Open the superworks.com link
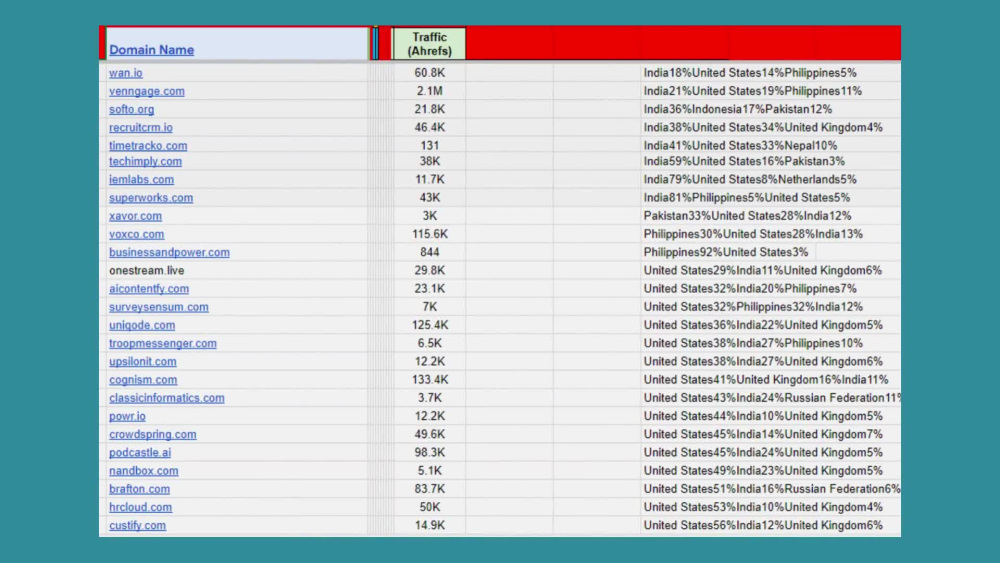The width and height of the screenshot is (1000, 563). (151, 198)
